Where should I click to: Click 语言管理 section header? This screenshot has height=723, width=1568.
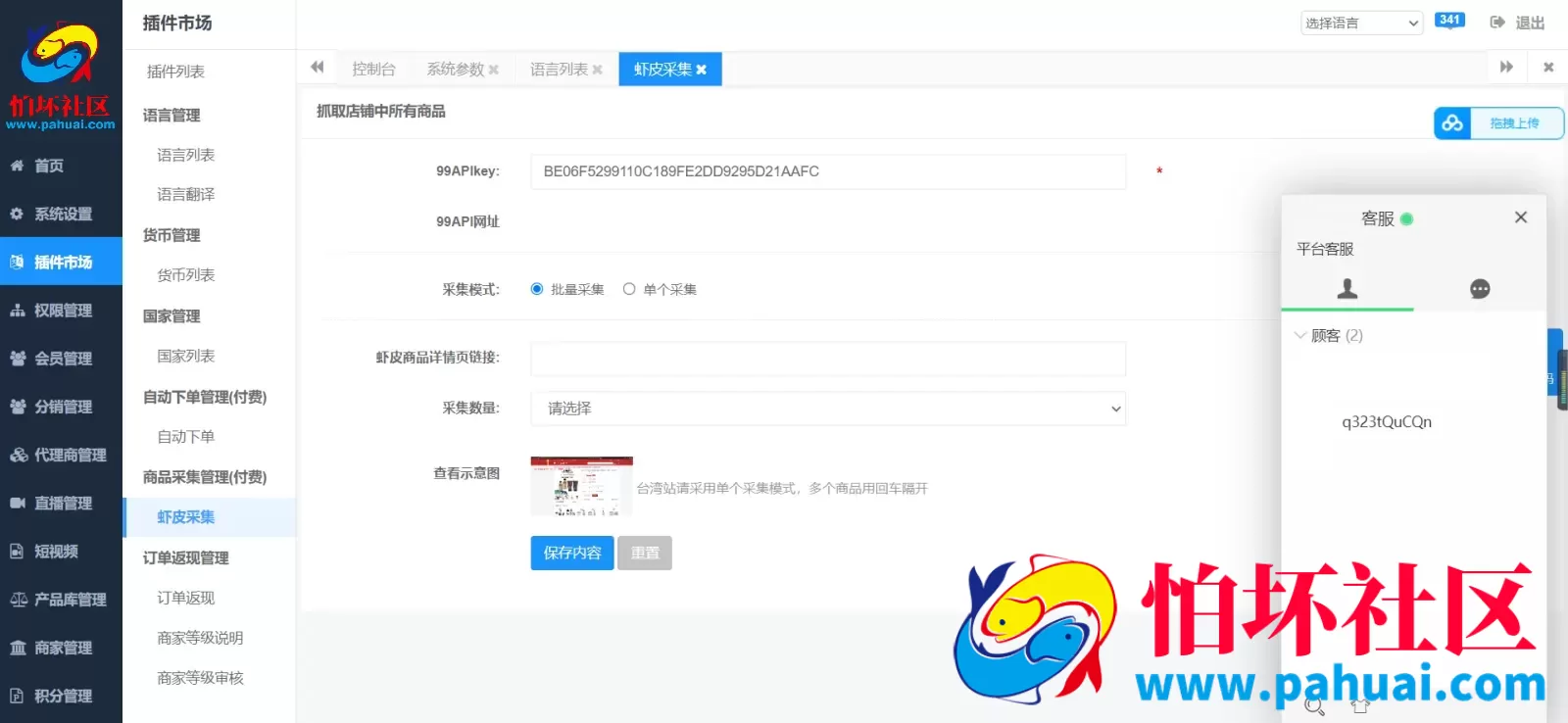[171, 115]
